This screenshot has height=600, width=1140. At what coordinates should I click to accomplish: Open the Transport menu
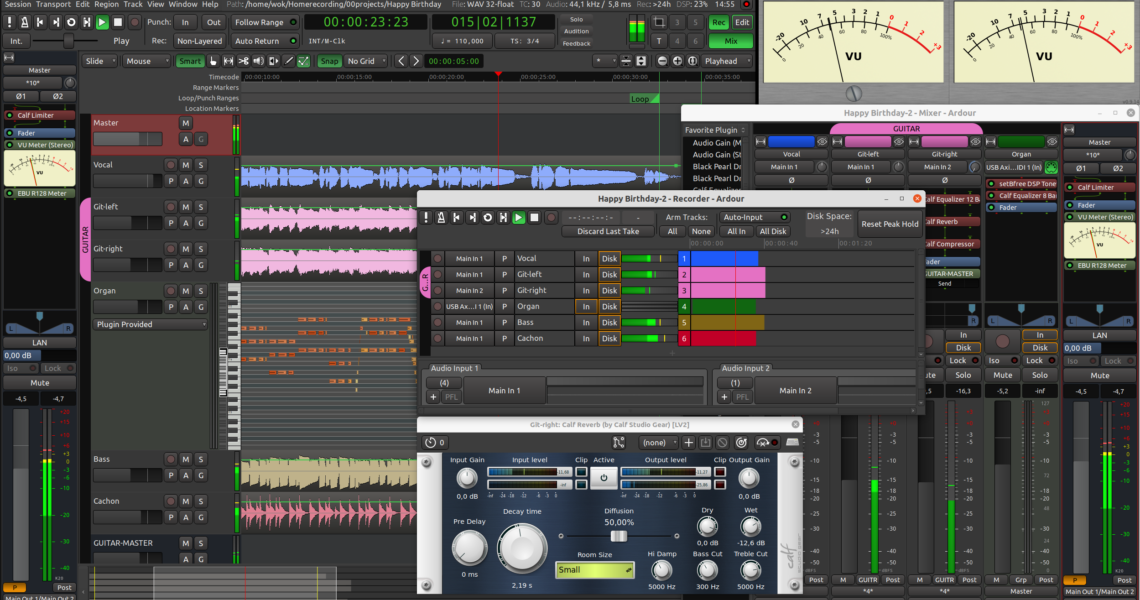click(53, 5)
